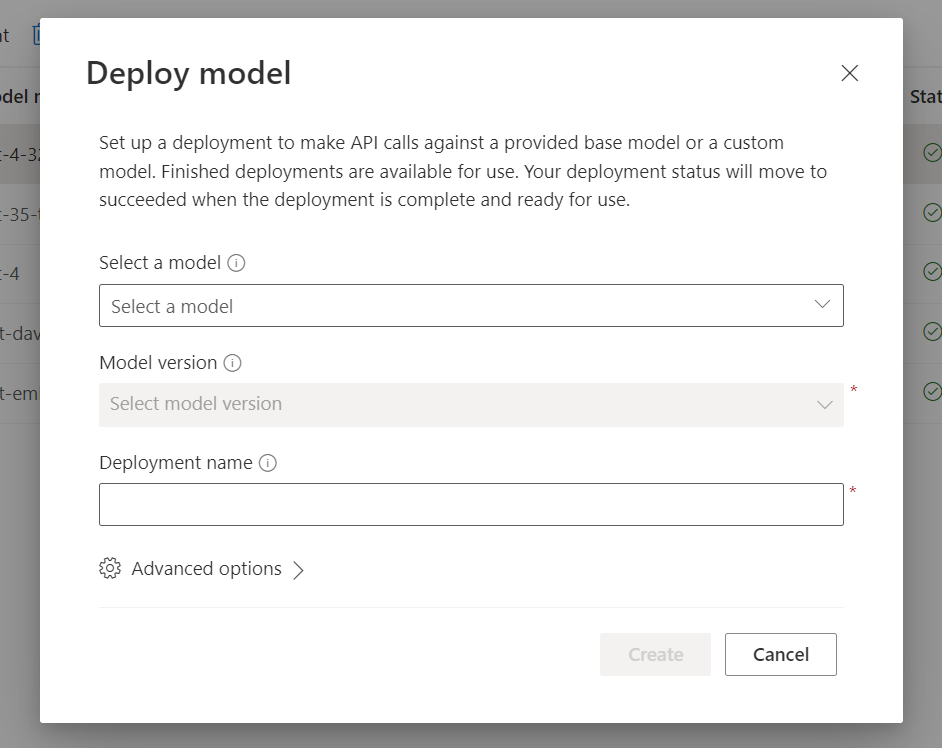Open the Select a model dropdown
This screenshot has height=748, width=942.
tap(471, 306)
